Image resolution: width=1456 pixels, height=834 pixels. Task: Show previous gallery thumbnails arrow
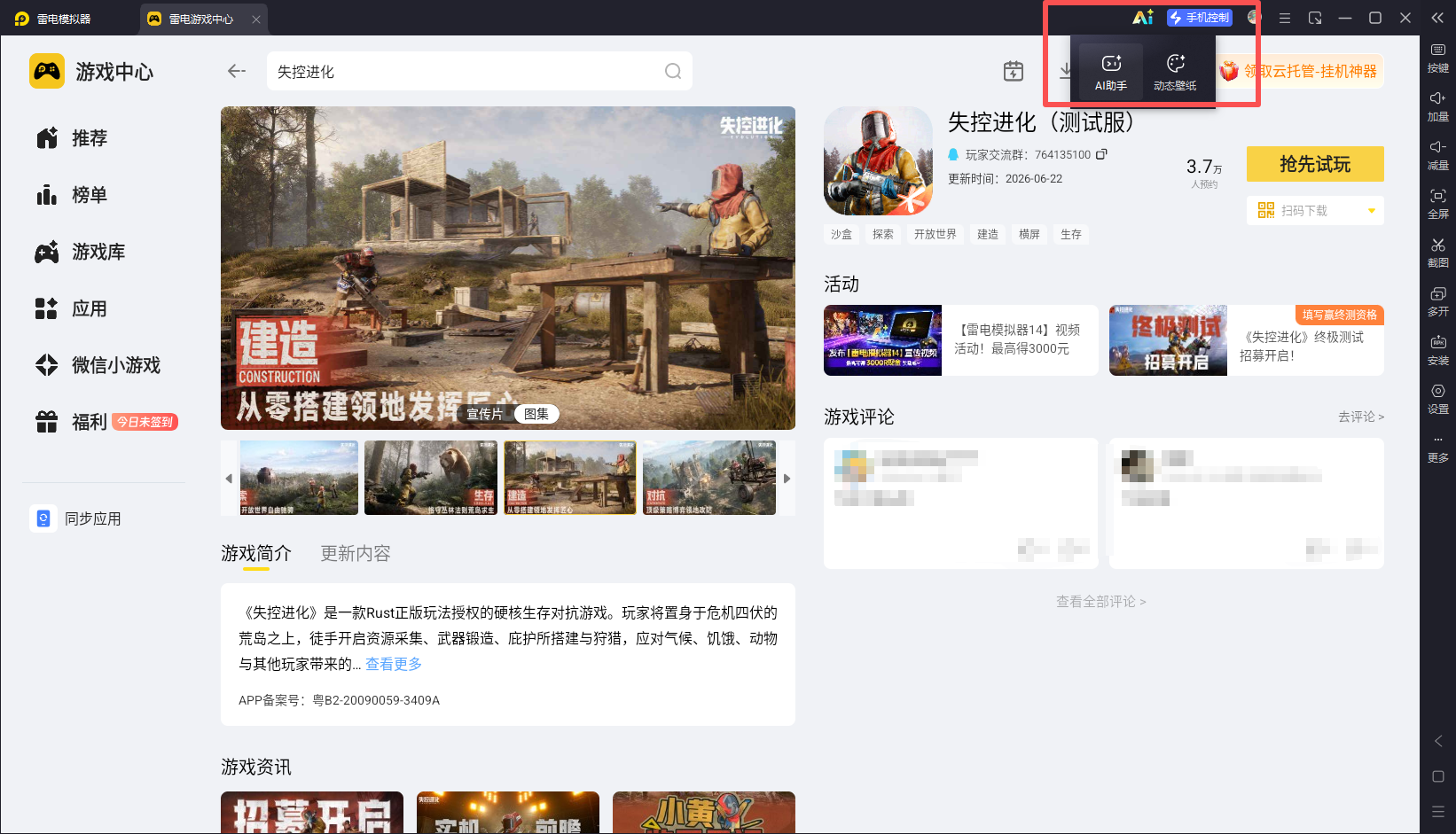coord(229,479)
